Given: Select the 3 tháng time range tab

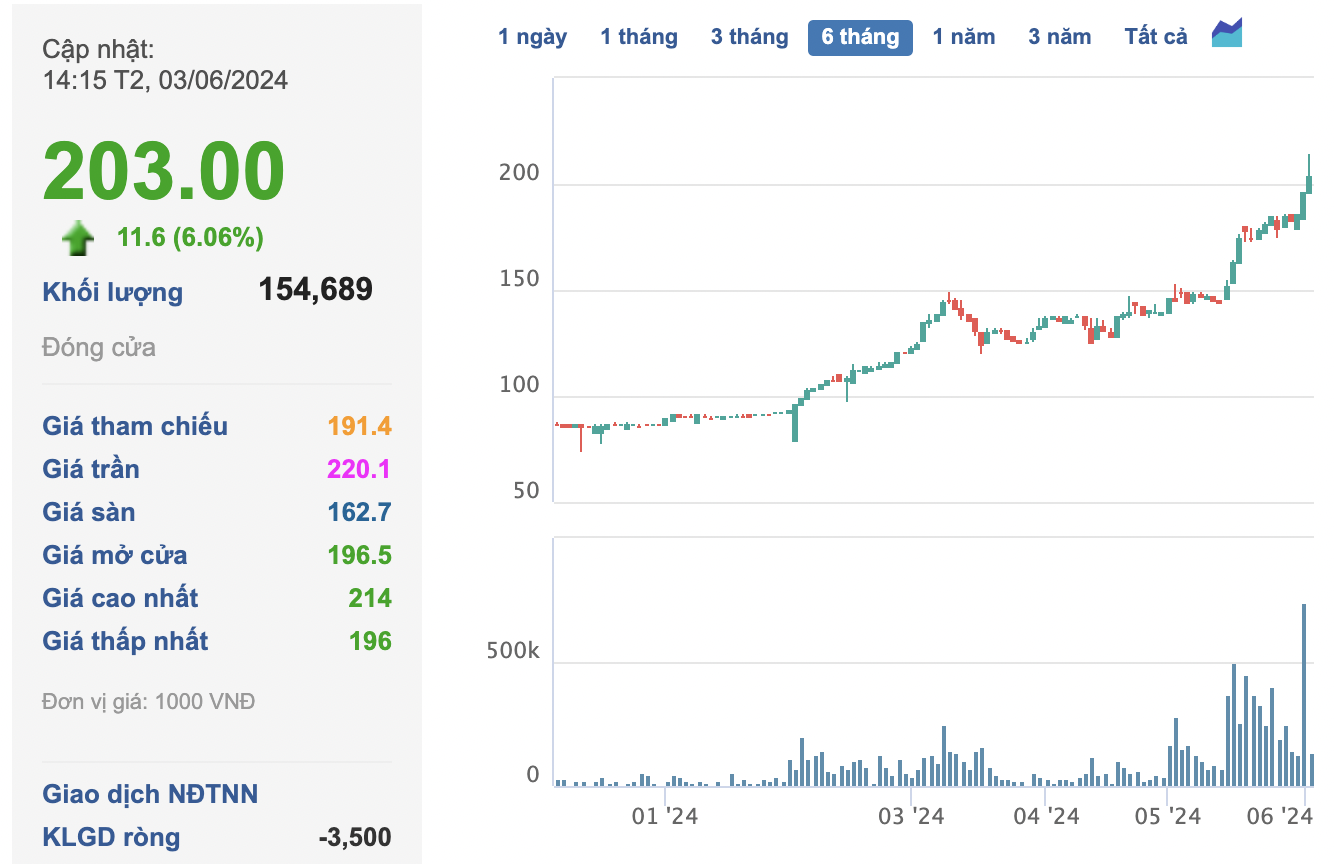Looking at the screenshot, I should coord(750,37).
